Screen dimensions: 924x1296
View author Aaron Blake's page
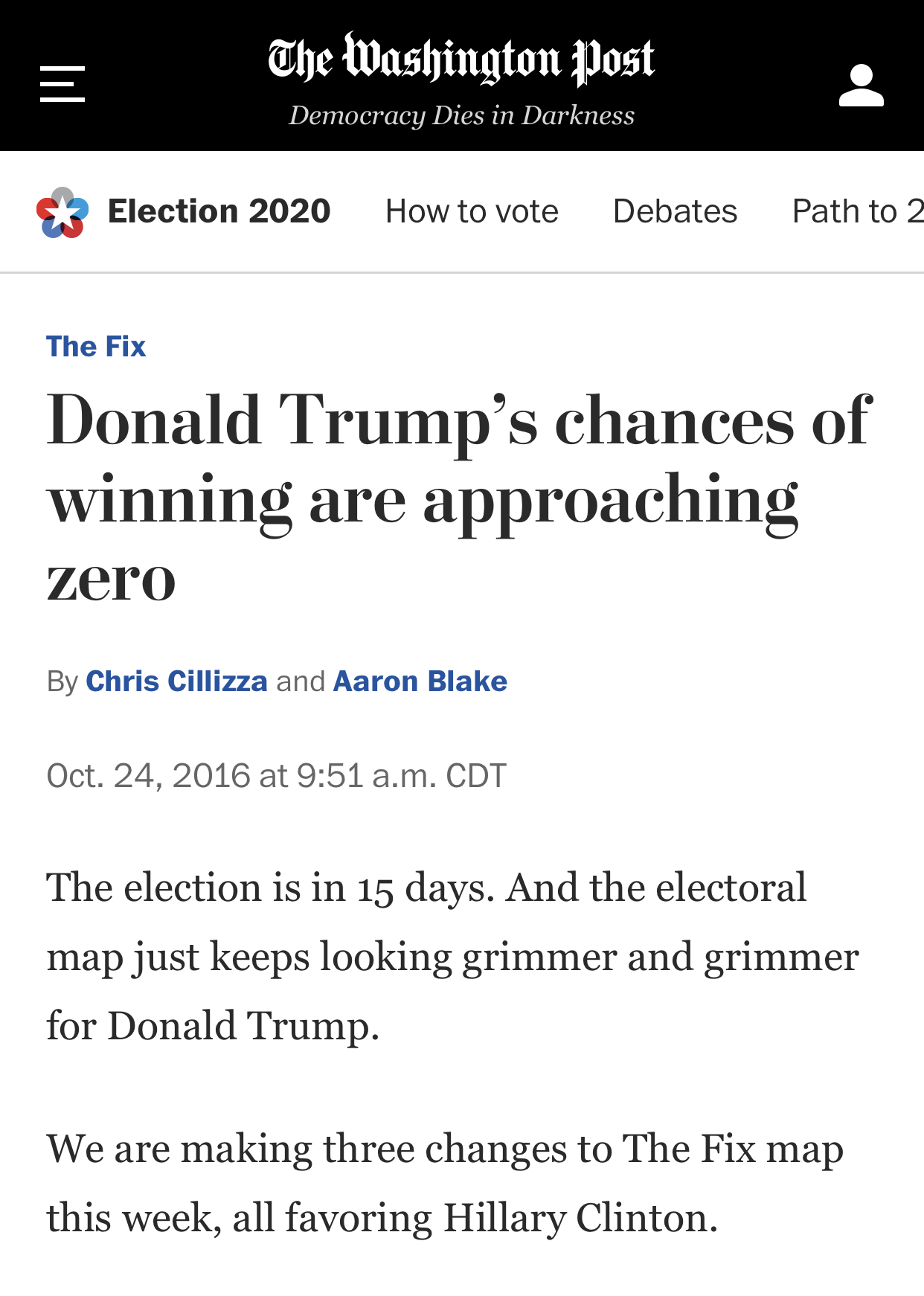click(x=420, y=681)
